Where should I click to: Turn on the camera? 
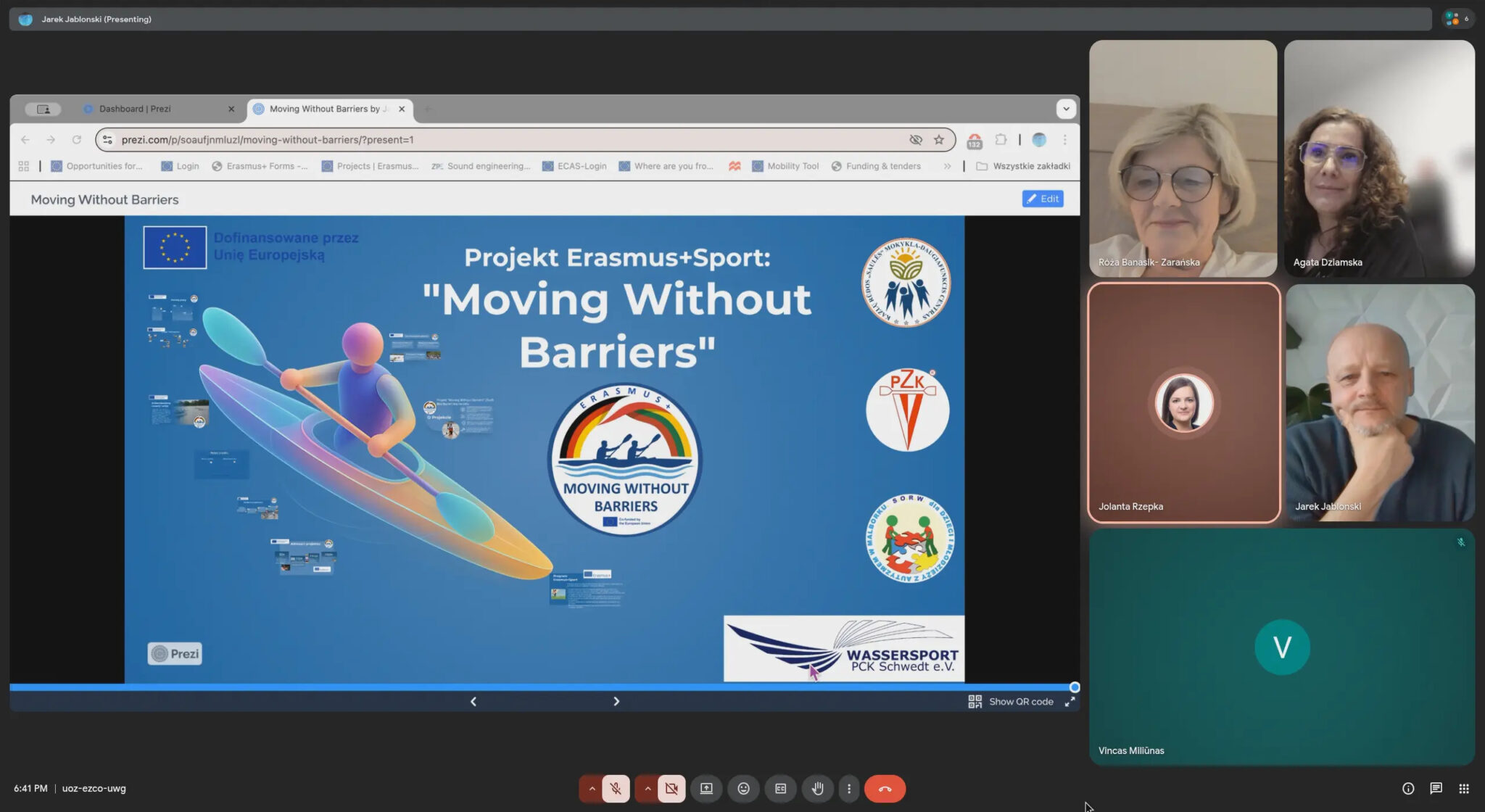click(671, 789)
